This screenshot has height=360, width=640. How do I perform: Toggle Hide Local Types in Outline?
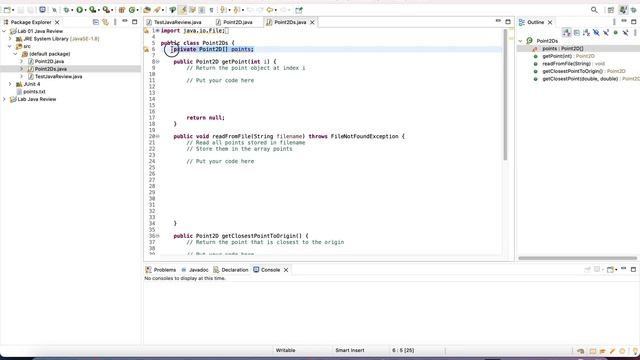[x=626, y=32]
